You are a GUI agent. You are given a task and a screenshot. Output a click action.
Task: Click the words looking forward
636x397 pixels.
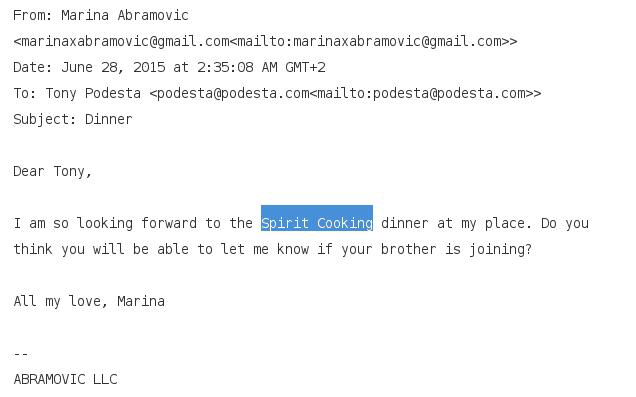tap(137, 223)
